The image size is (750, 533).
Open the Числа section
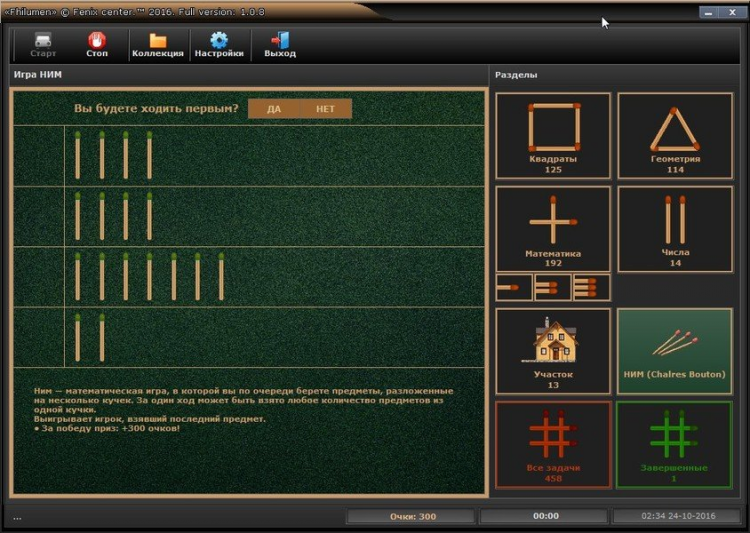click(675, 229)
